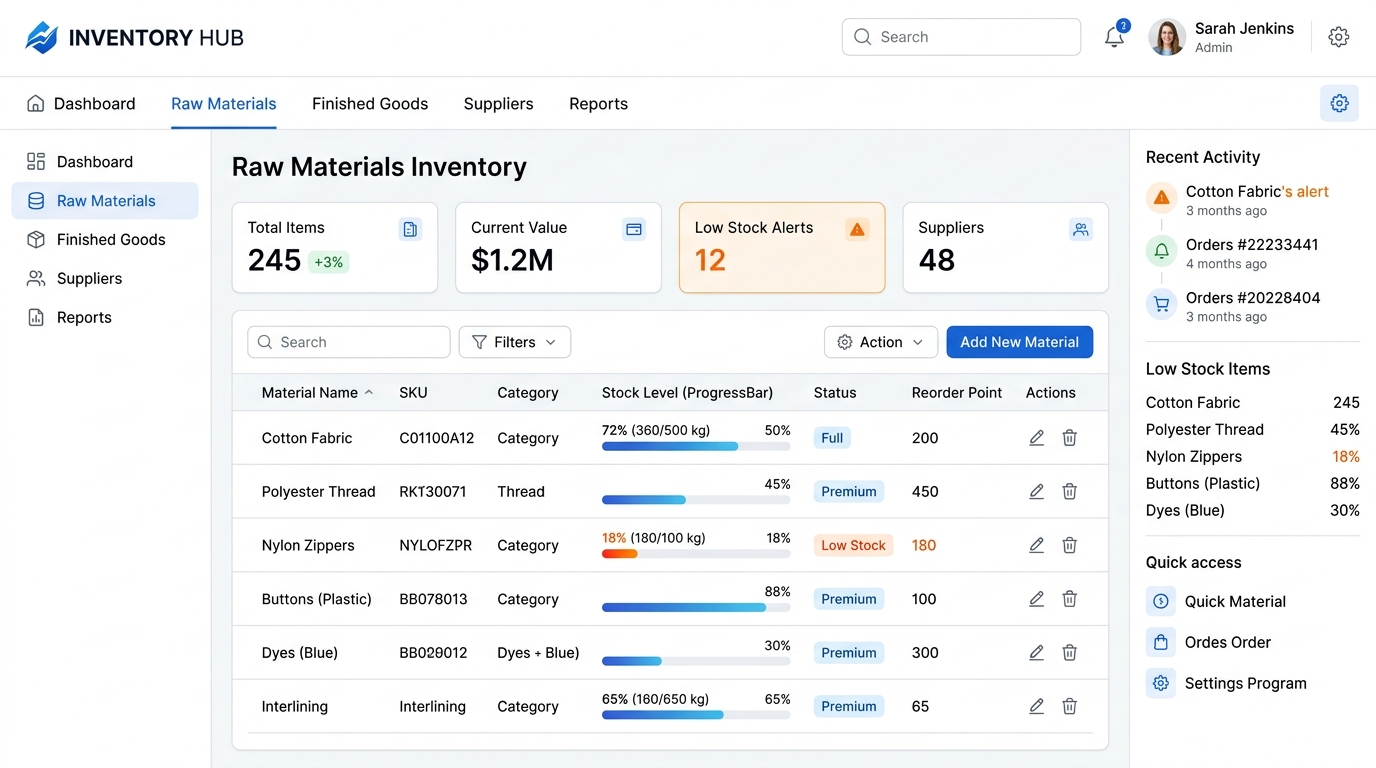Click the Cotton Fabric alert warning icon
Image resolution: width=1376 pixels, height=768 pixels.
pyautogui.click(x=1161, y=198)
